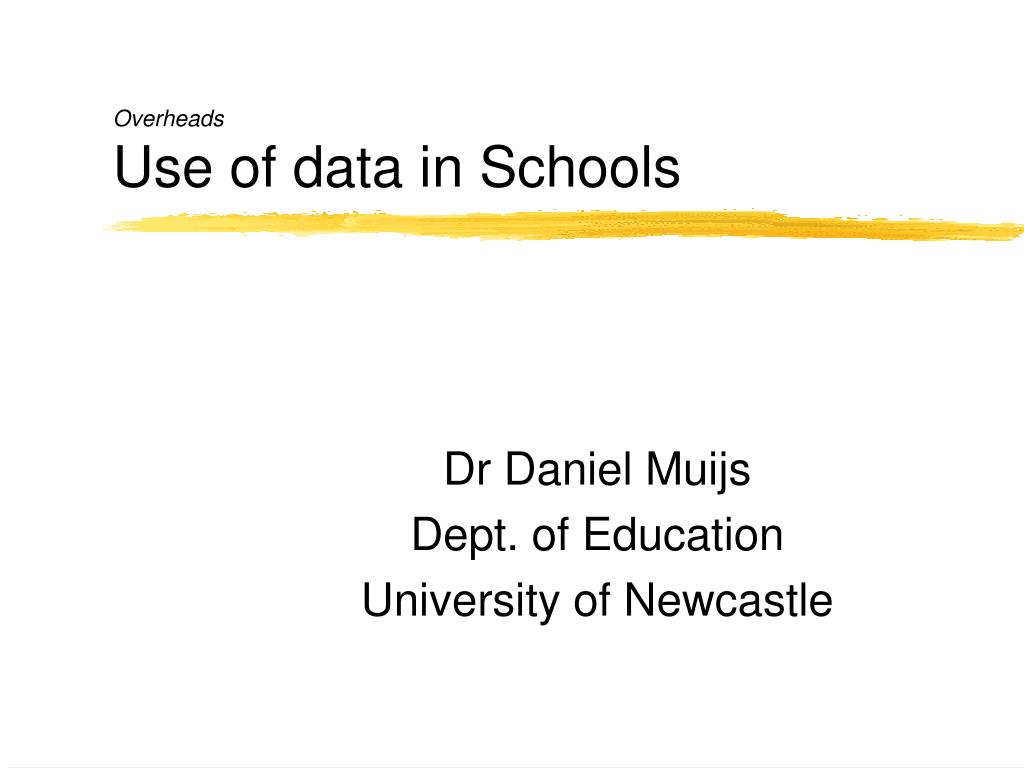Click the italic 'Overheads' label
Viewport: 1024px width, 768px height.
click(x=169, y=119)
